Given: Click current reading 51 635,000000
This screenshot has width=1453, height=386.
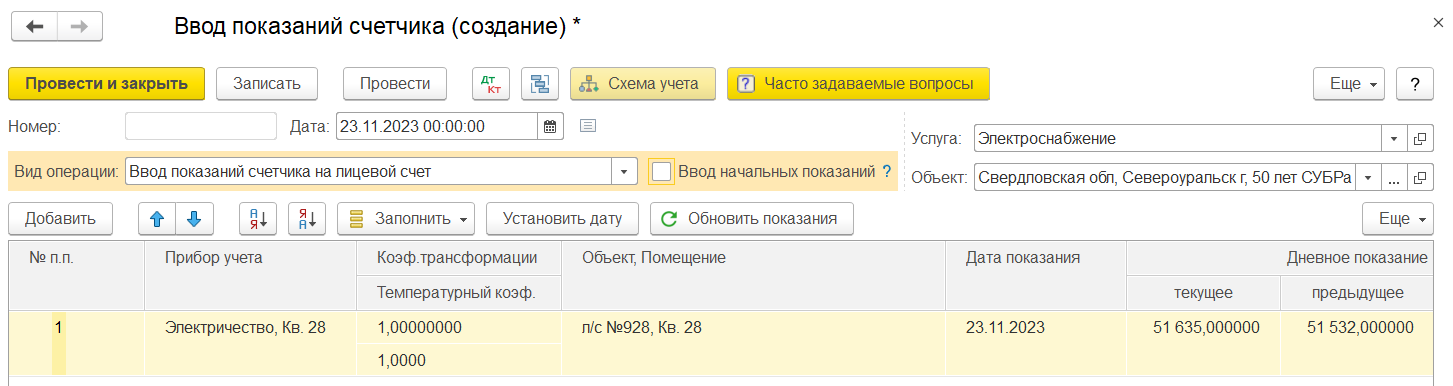Looking at the screenshot, I should coord(1204,327).
